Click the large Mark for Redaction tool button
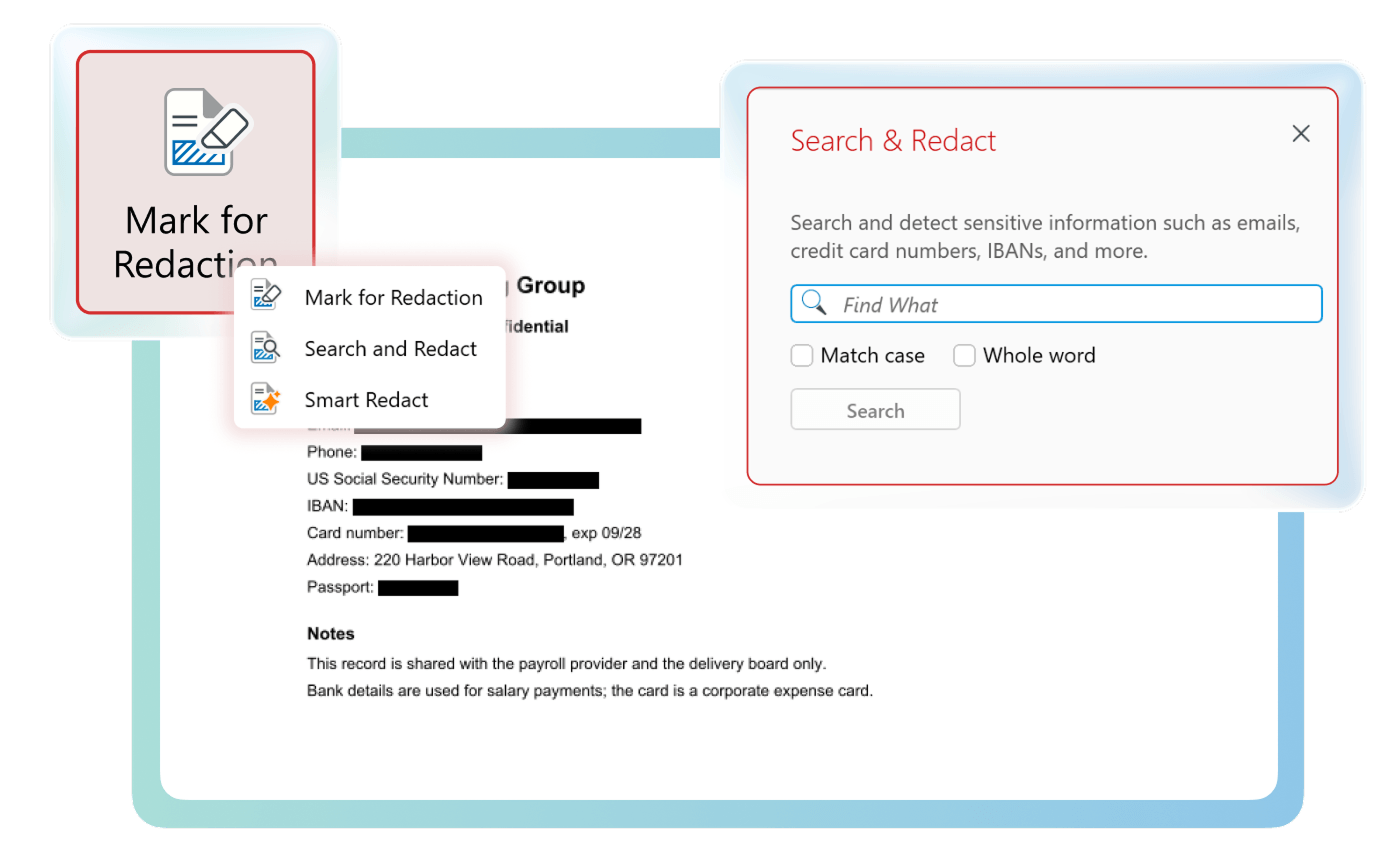The width and height of the screenshot is (1400, 862). [196, 182]
